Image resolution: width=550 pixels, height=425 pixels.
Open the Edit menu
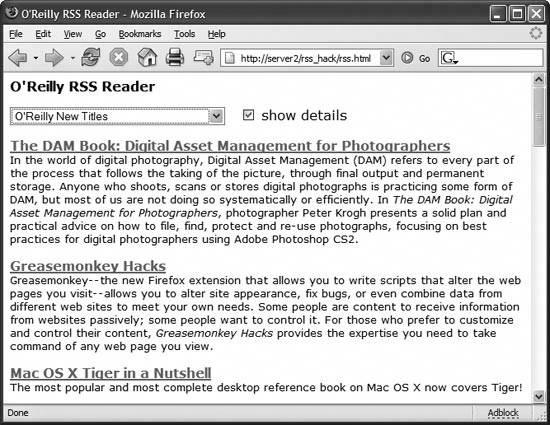[x=43, y=34]
